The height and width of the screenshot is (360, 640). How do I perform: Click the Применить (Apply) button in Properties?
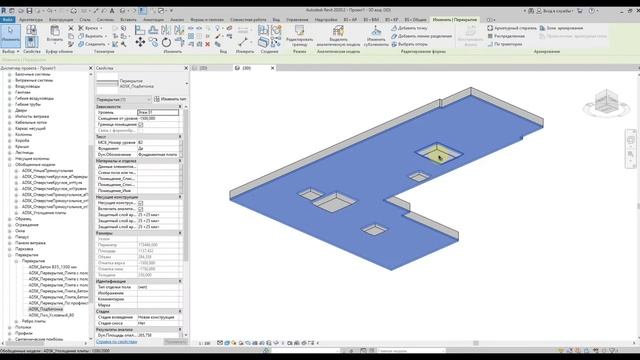point(176,342)
